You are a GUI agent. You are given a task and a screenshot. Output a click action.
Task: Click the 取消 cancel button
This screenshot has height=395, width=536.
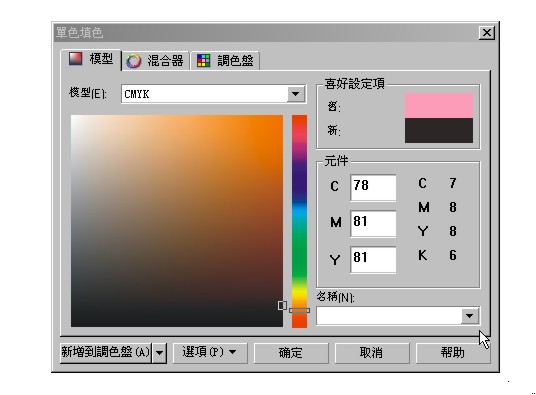click(372, 352)
